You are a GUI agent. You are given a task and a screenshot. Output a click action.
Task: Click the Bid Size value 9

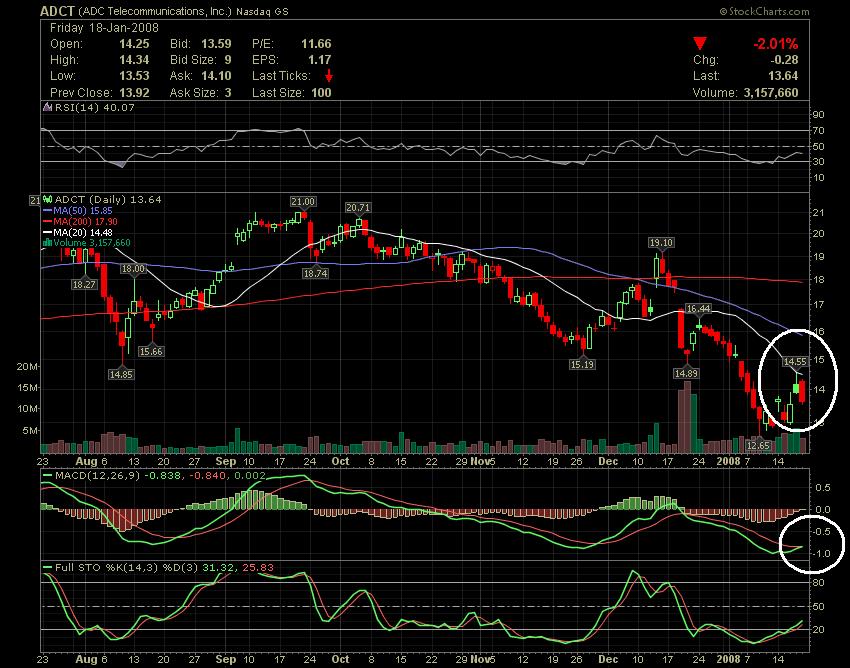point(228,60)
